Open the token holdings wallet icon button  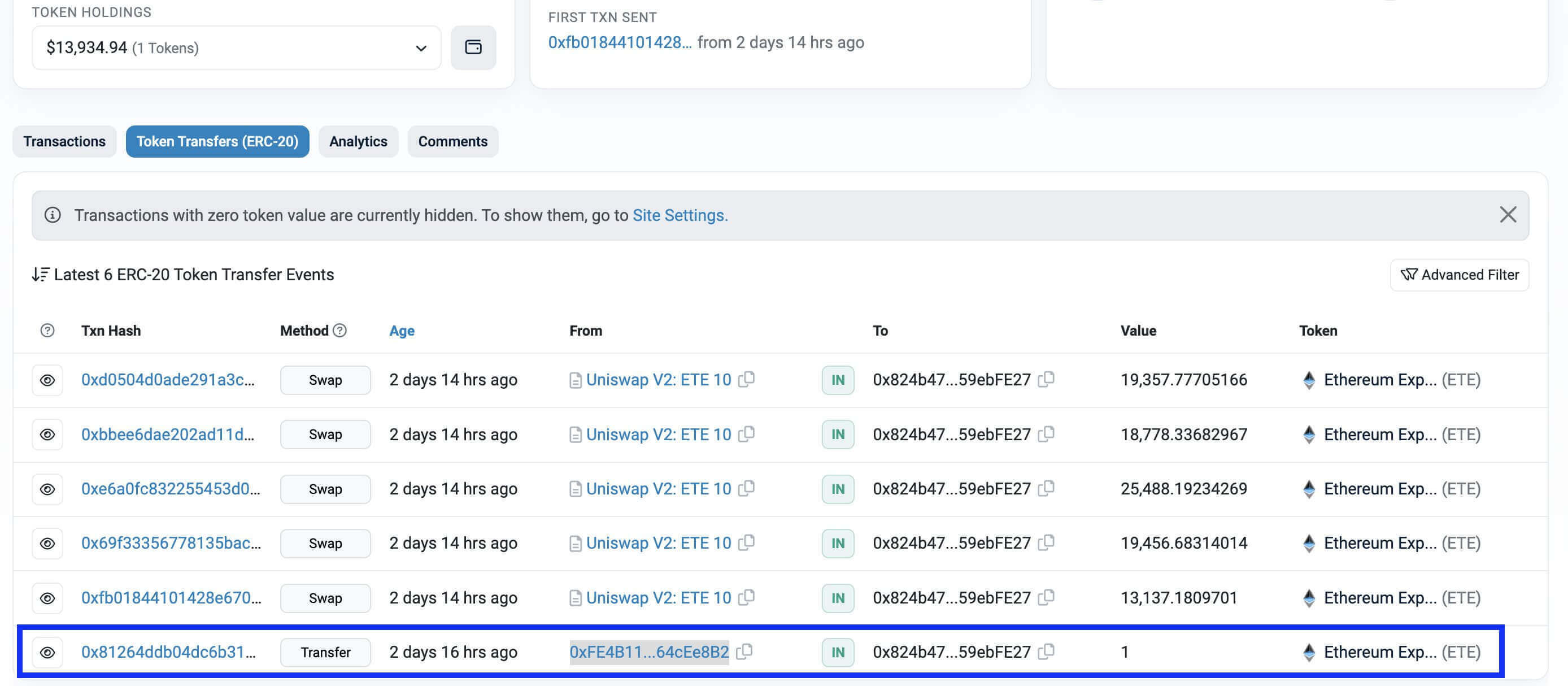(473, 47)
